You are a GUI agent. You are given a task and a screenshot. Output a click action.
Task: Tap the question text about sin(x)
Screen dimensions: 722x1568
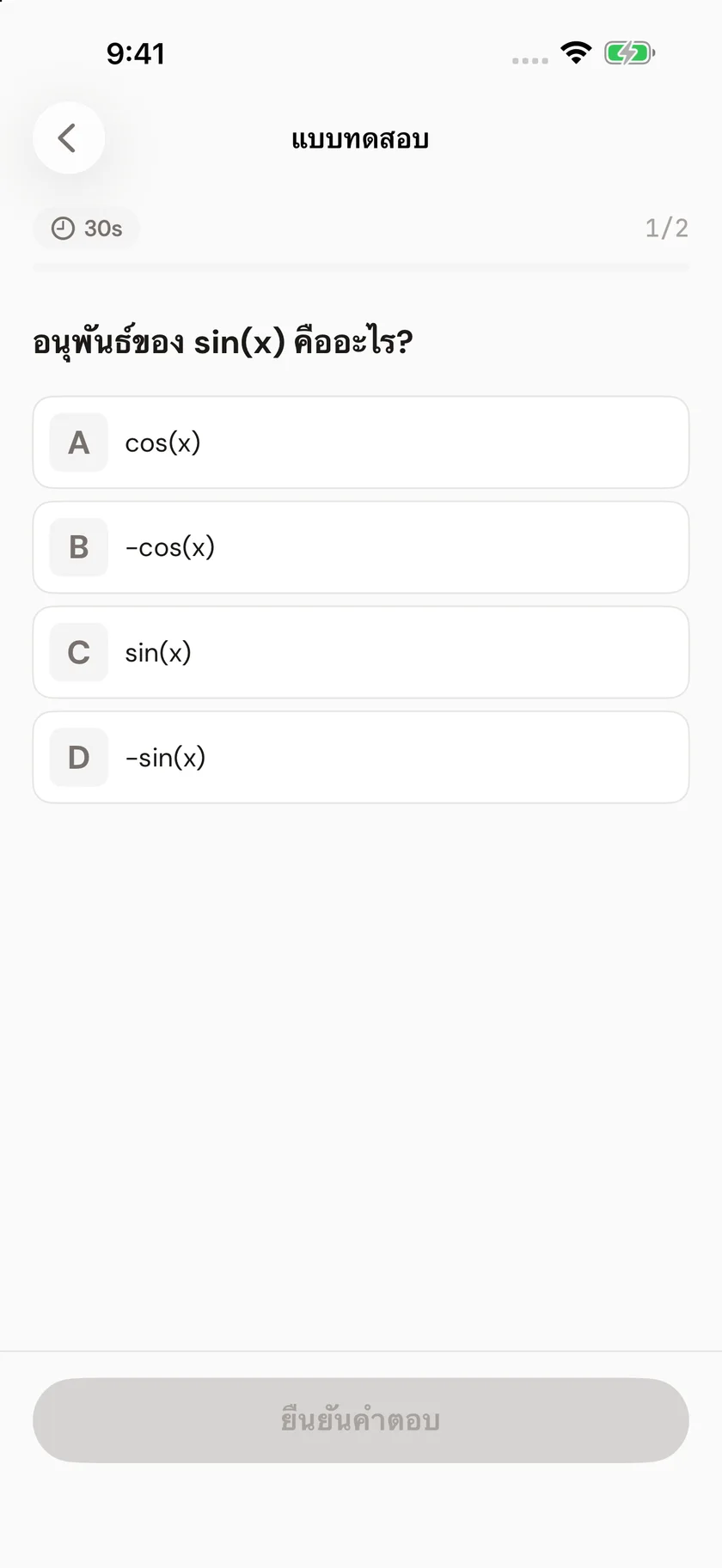pyautogui.click(x=223, y=341)
